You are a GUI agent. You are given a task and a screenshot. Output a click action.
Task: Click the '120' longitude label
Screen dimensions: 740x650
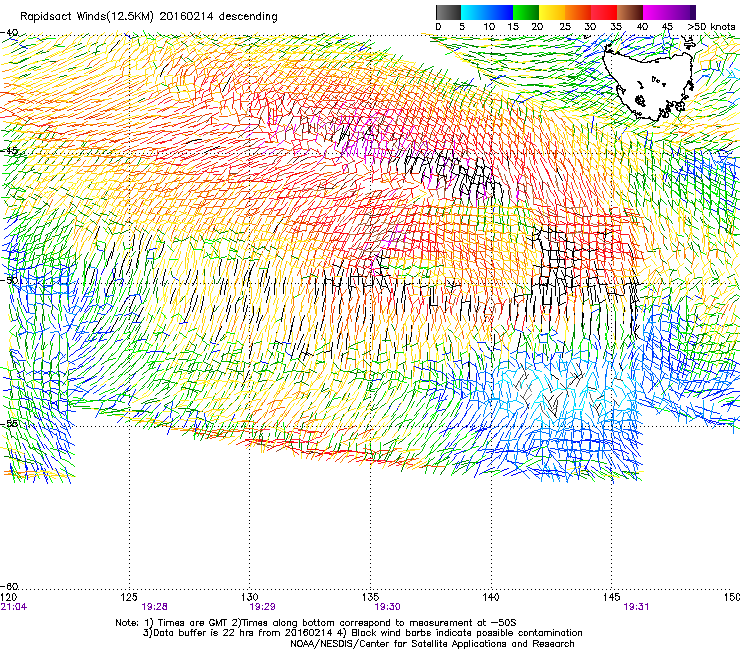point(8,597)
